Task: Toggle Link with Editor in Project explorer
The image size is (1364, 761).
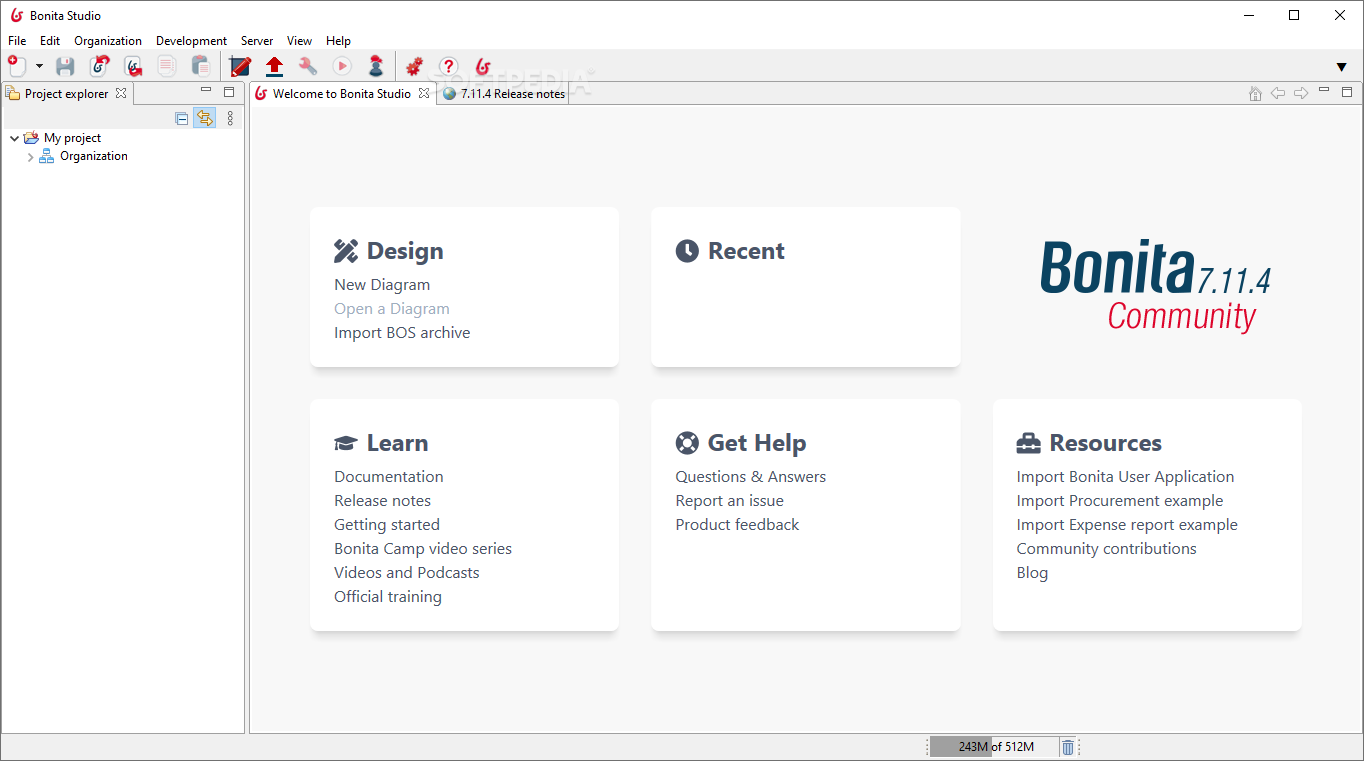Action: coord(204,118)
